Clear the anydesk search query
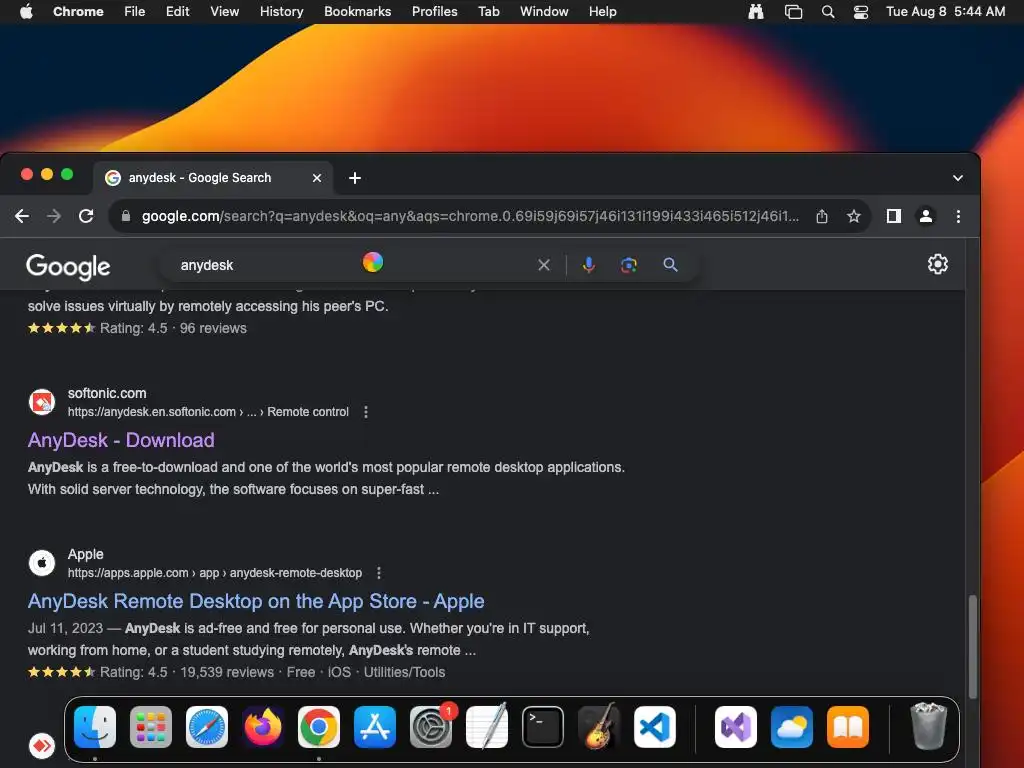The width and height of the screenshot is (1024, 768). point(543,265)
